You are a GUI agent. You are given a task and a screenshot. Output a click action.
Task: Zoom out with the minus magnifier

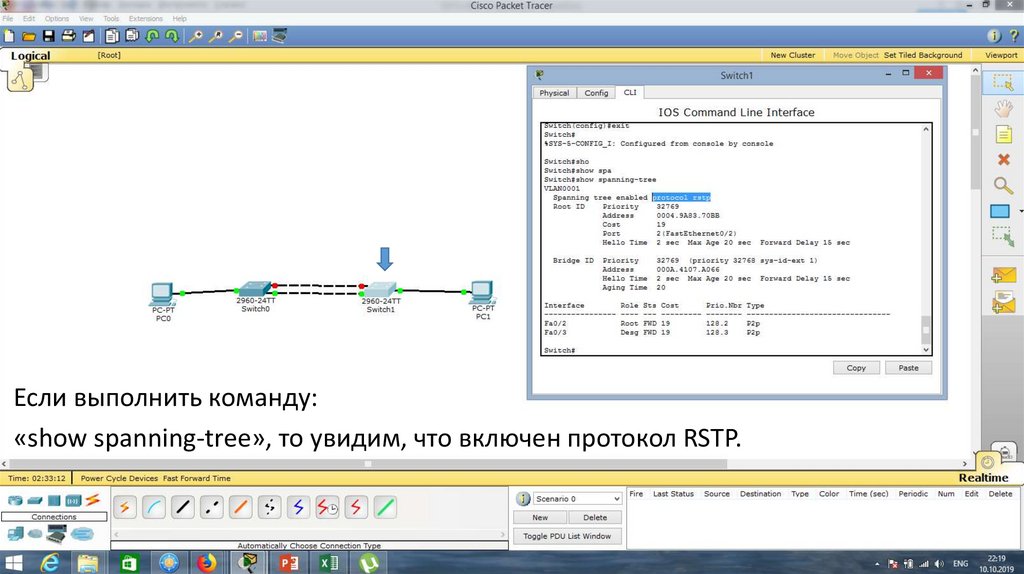pyautogui.click(x=236, y=36)
